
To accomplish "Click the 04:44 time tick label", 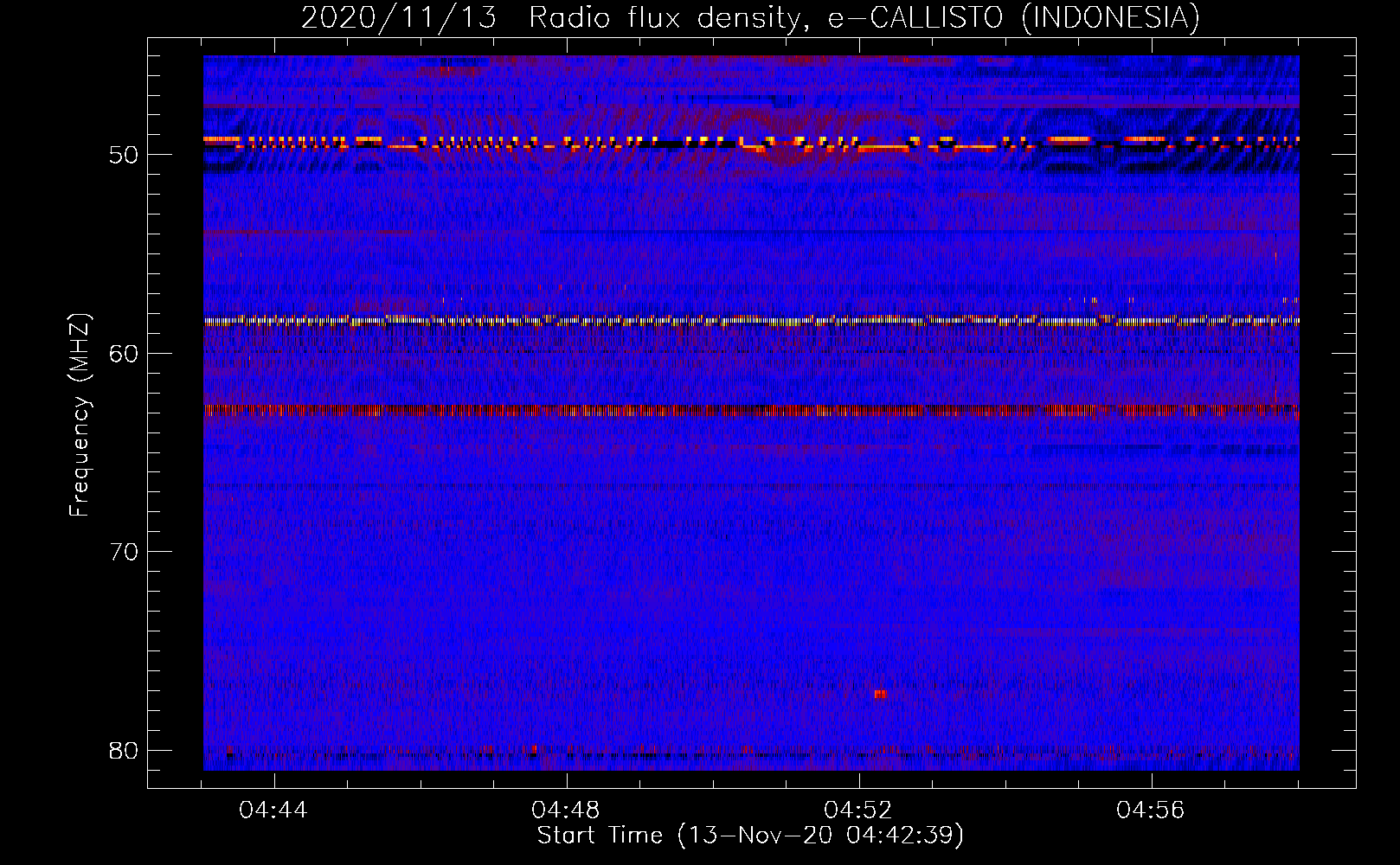I will pyautogui.click(x=273, y=811).
